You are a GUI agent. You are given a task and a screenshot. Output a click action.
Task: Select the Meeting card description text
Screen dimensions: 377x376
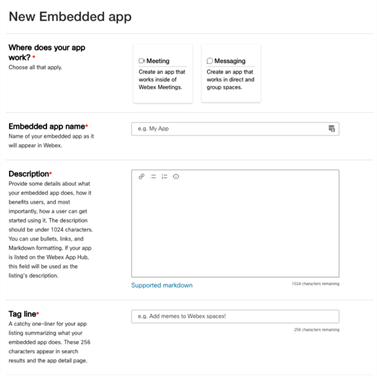pos(162,79)
